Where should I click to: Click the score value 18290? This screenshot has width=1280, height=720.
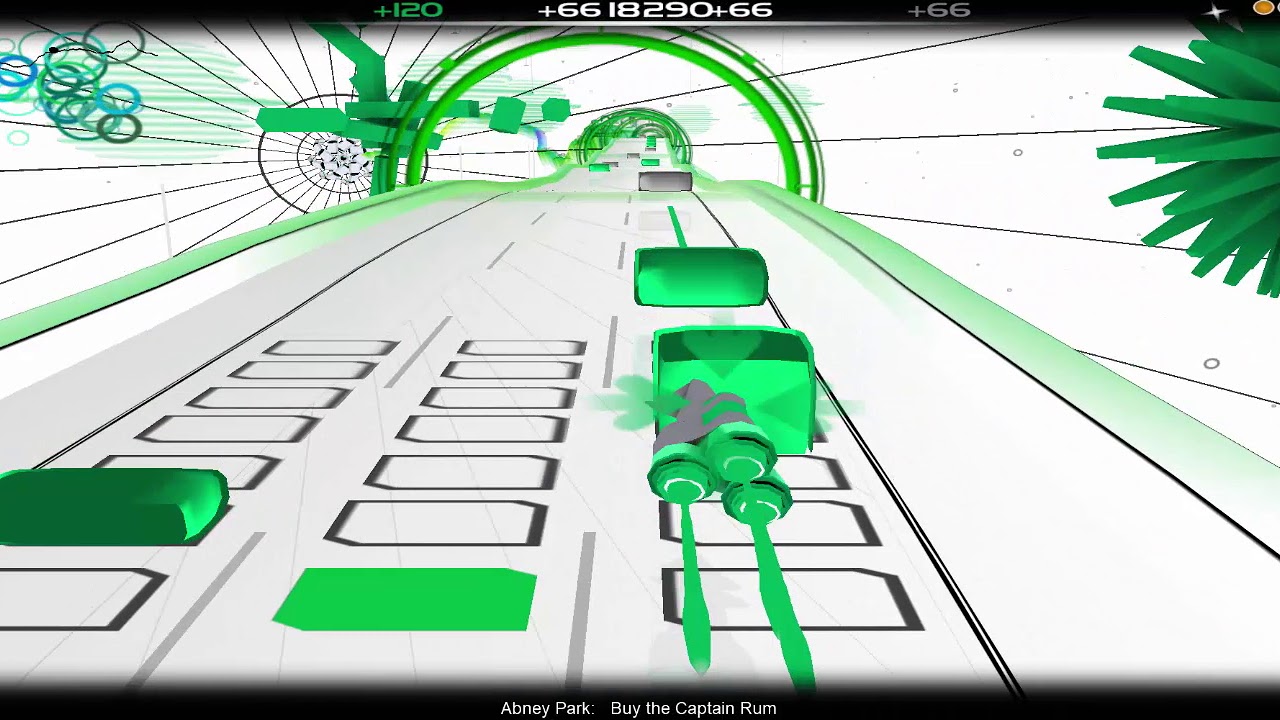[660, 10]
